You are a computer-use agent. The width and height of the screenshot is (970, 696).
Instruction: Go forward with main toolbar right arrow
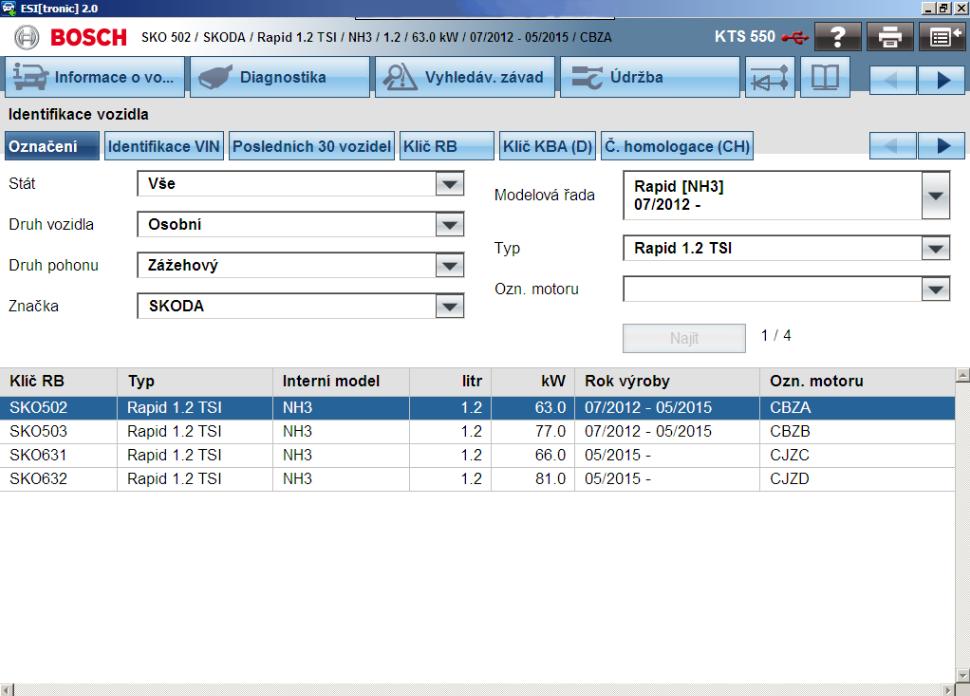point(942,80)
